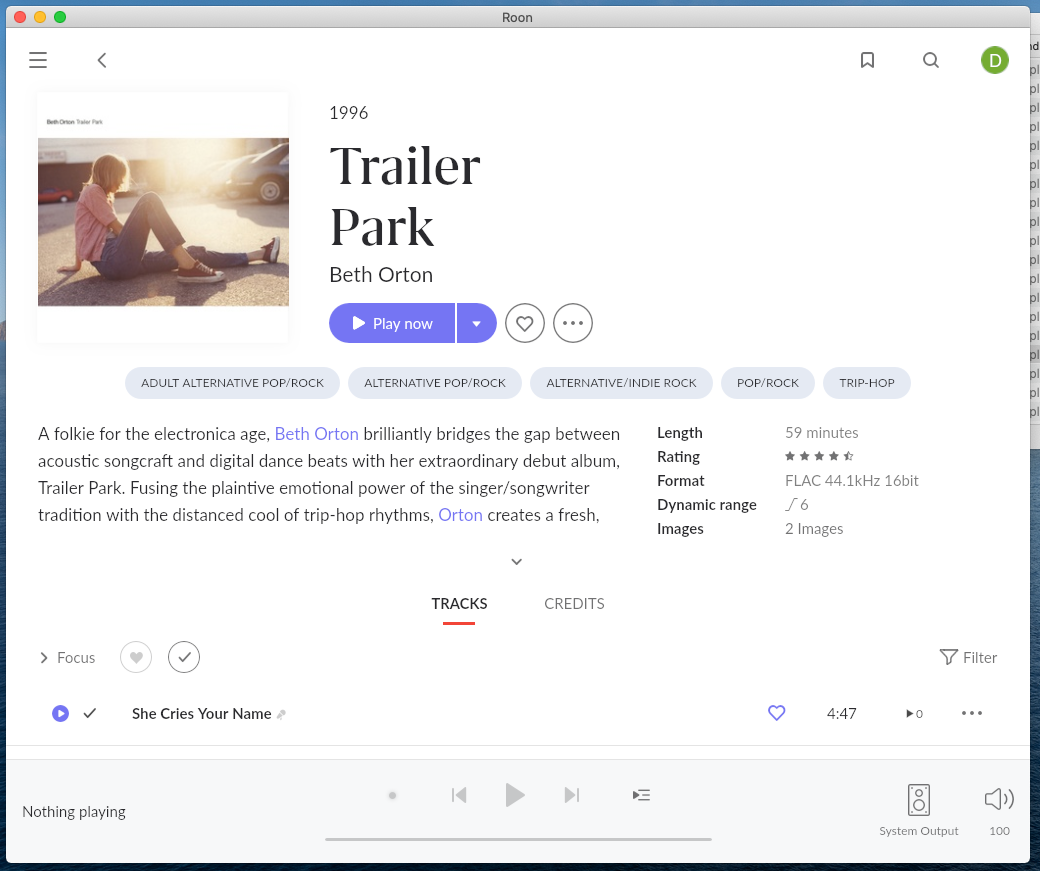Screen dimensions: 1040x871
Task: Open the hamburger navigation menu
Action: point(38,60)
